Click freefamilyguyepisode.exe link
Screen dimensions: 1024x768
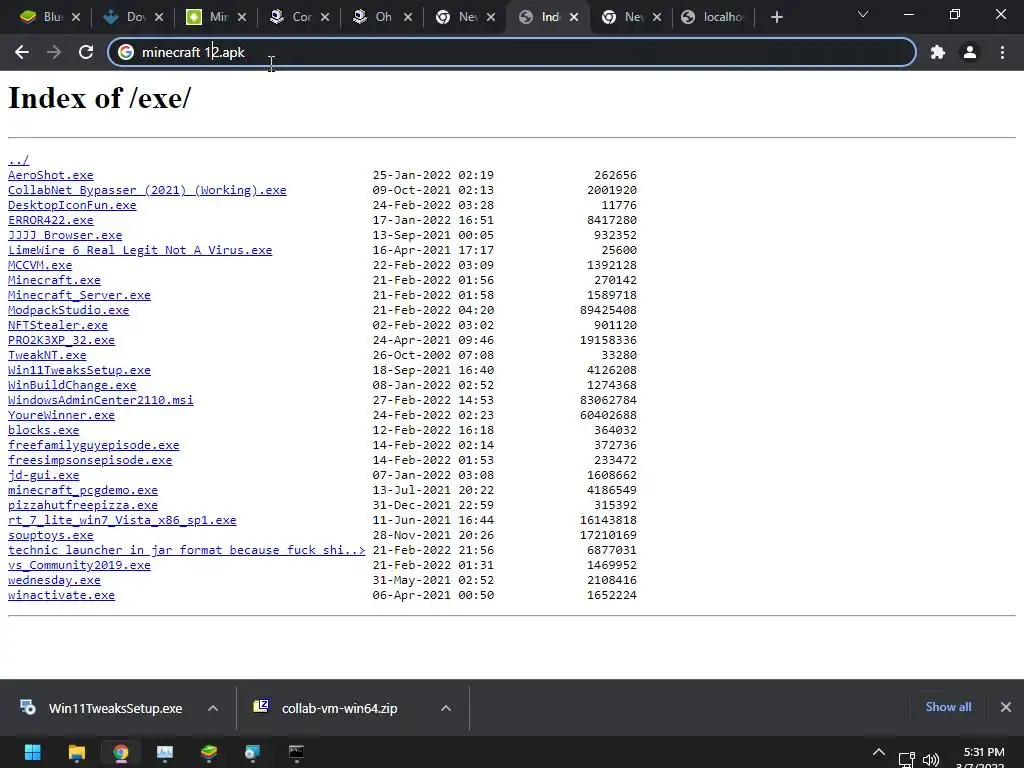pyautogui.click(x=93, y=445)
